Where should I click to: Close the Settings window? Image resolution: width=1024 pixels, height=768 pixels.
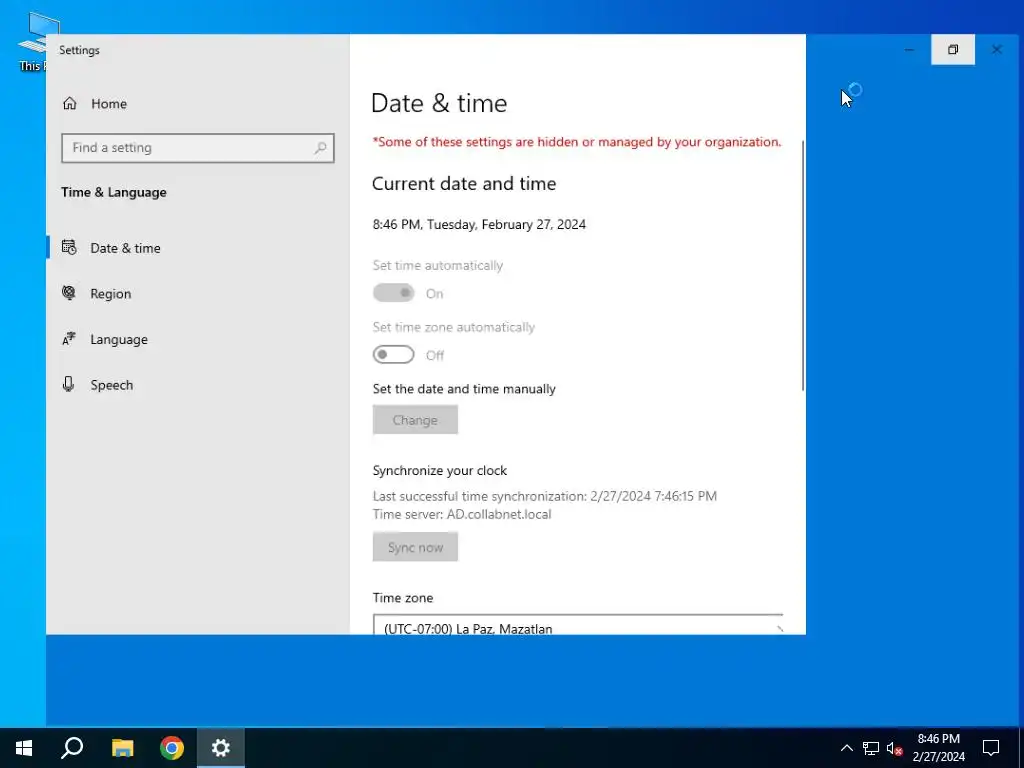tap(997, 50)
